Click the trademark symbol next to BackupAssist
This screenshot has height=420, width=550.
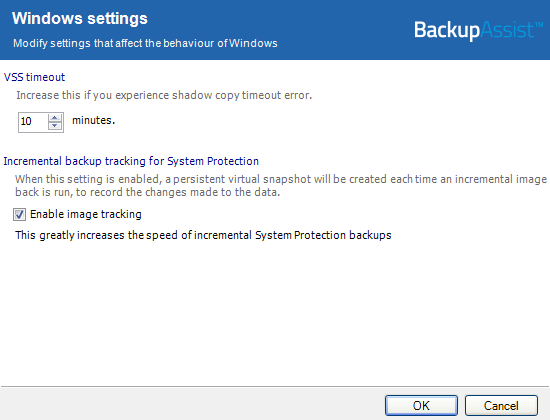coord(539,25)
